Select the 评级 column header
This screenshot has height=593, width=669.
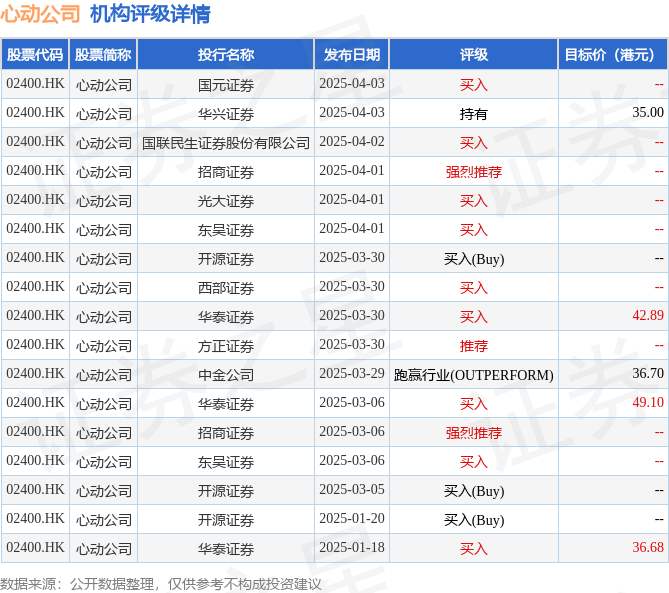[474, 55]
